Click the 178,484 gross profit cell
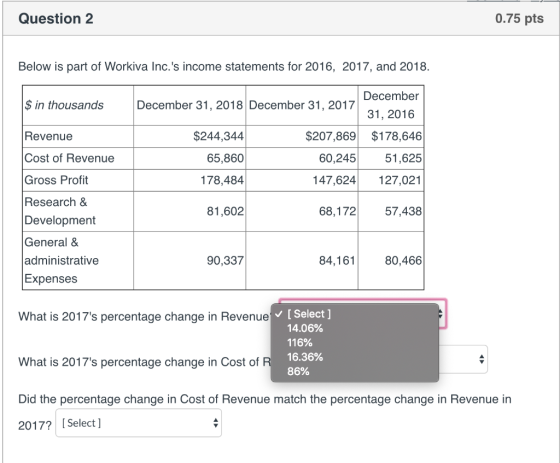Screen dimensions: 560x463 (190, 180)
